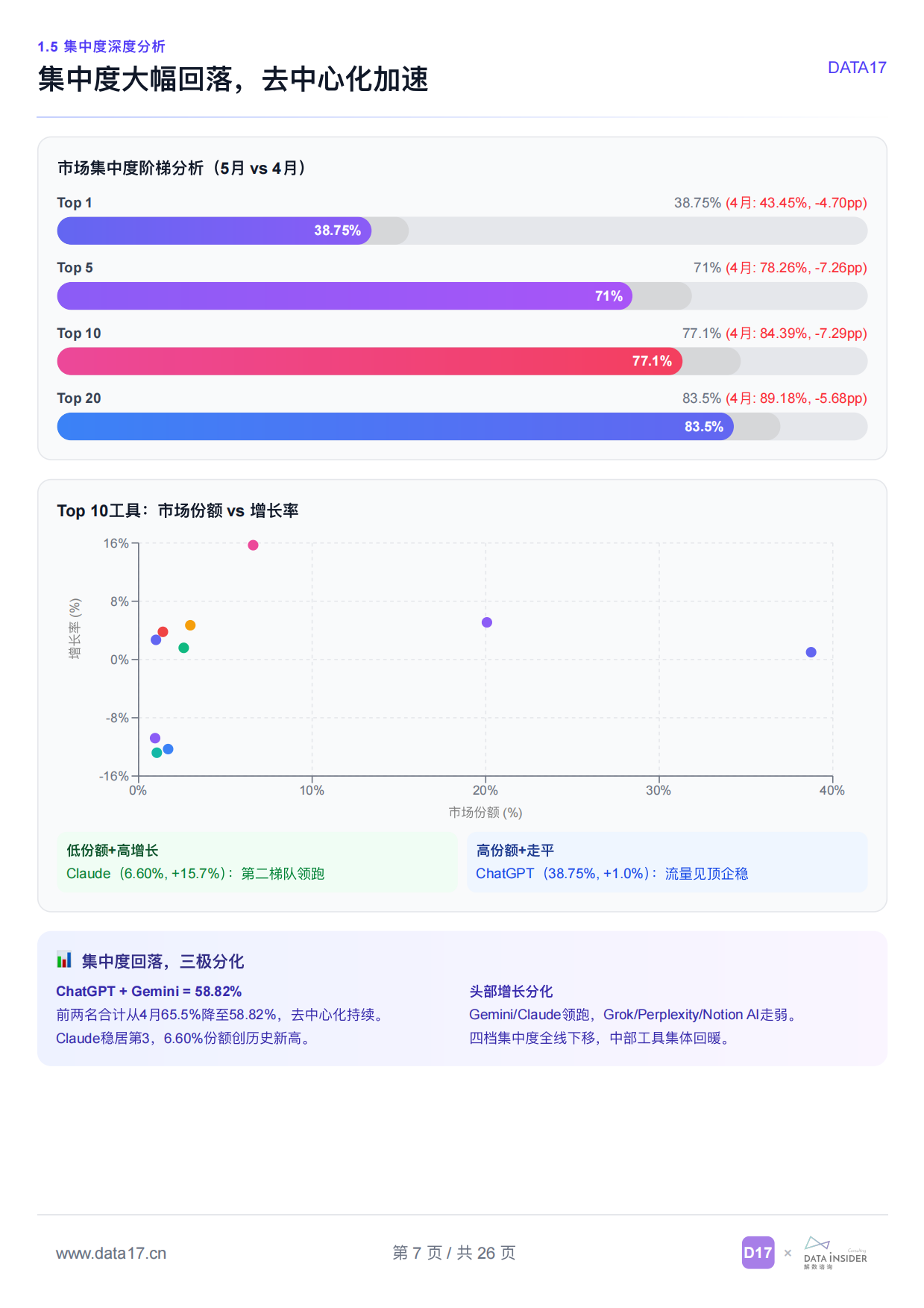This screenshot has width=924, height=1308.
Task: Click the Data Insider logo in the footer
Action: click(835, 1253)
